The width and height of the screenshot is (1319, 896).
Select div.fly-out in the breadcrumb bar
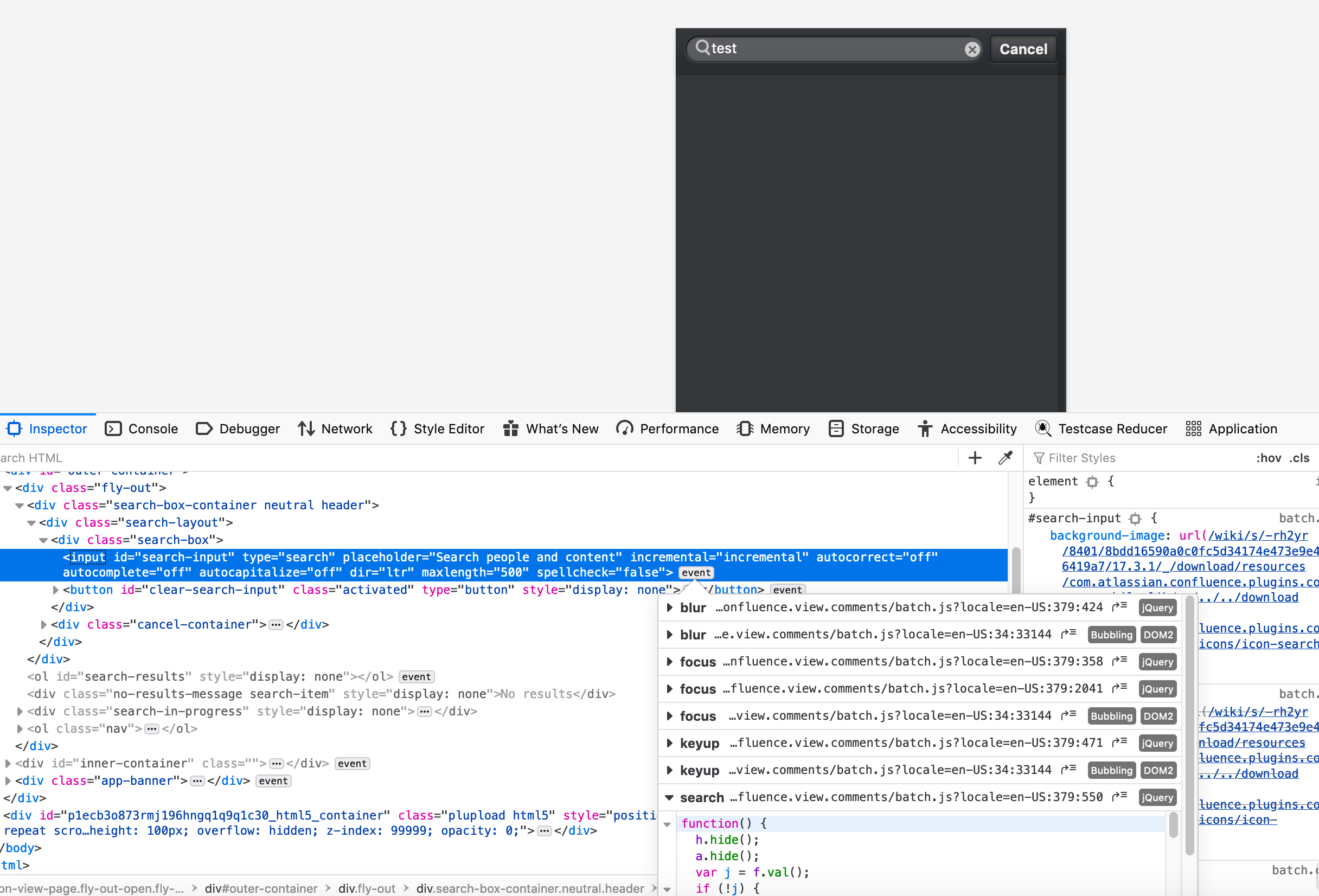pyautogui.click(x=367, y=888)
